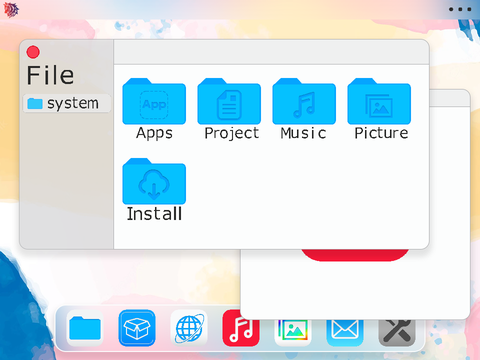Launch the file manager from the dock
The image size is (480, 360).
pos(85,328)
